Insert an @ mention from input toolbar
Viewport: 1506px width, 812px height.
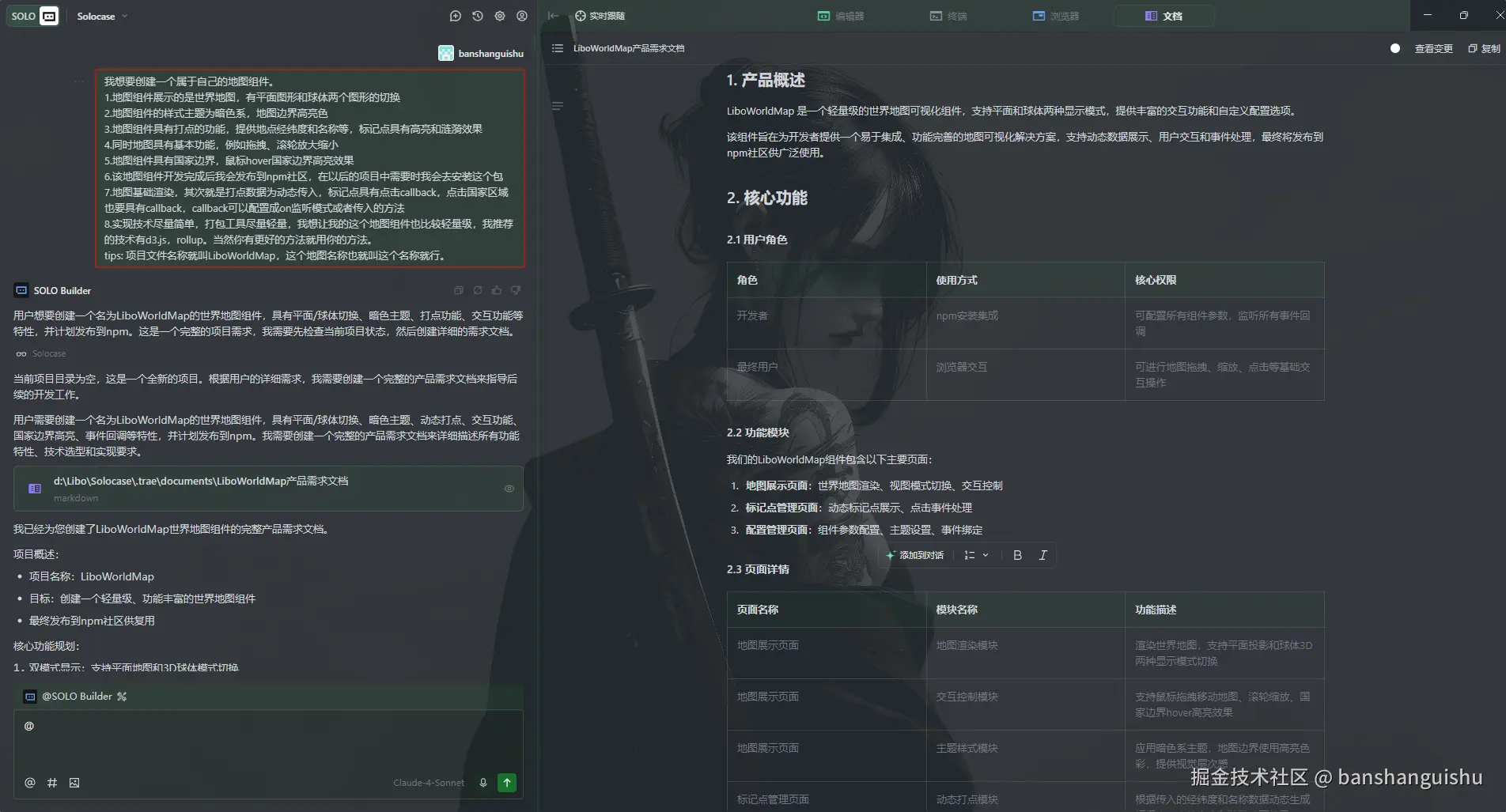click(x=30, y=783)
